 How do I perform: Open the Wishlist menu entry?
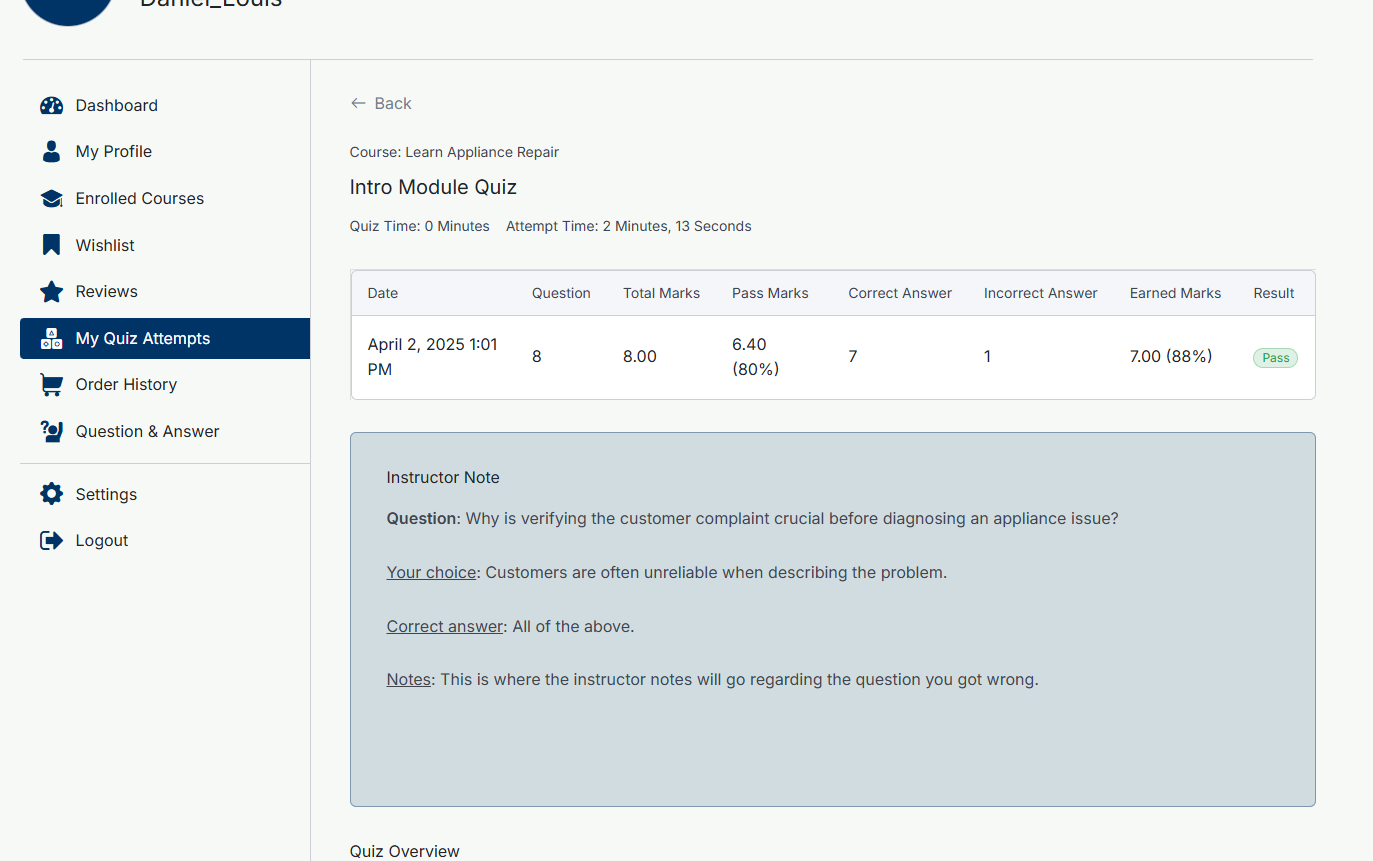coord(105,245)
